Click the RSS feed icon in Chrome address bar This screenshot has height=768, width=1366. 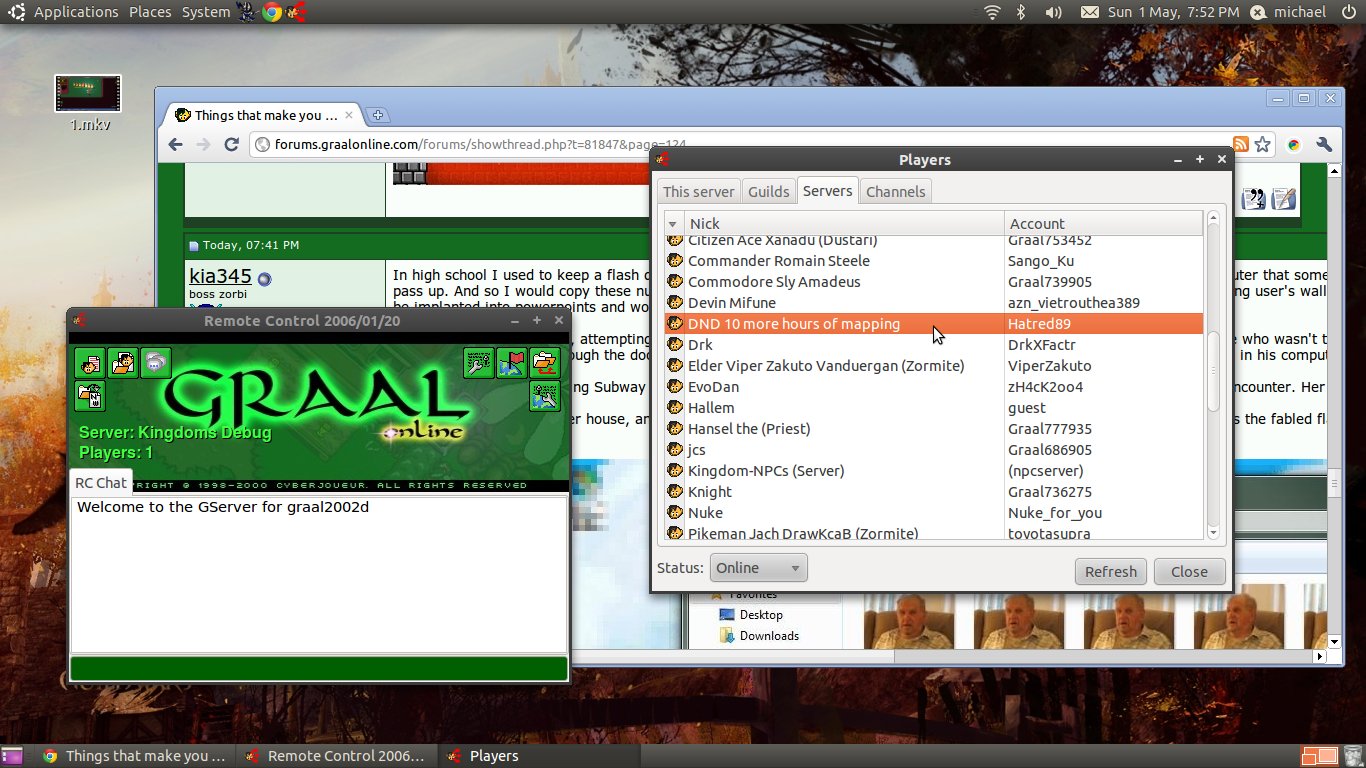click(1240, 144)
